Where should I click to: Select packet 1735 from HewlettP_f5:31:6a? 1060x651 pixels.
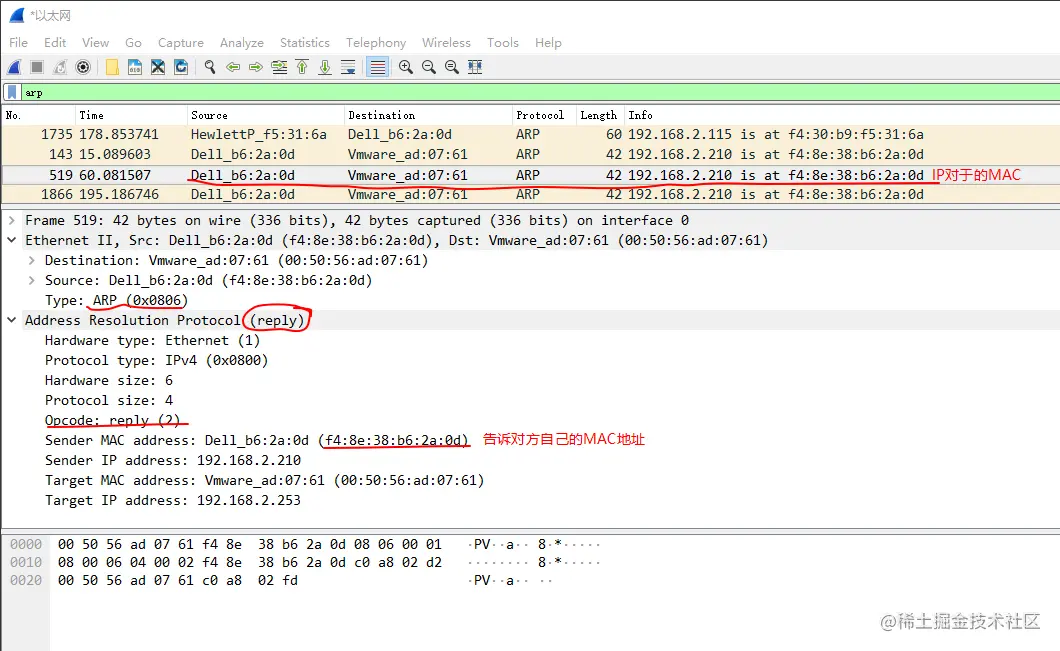point(531,135)
